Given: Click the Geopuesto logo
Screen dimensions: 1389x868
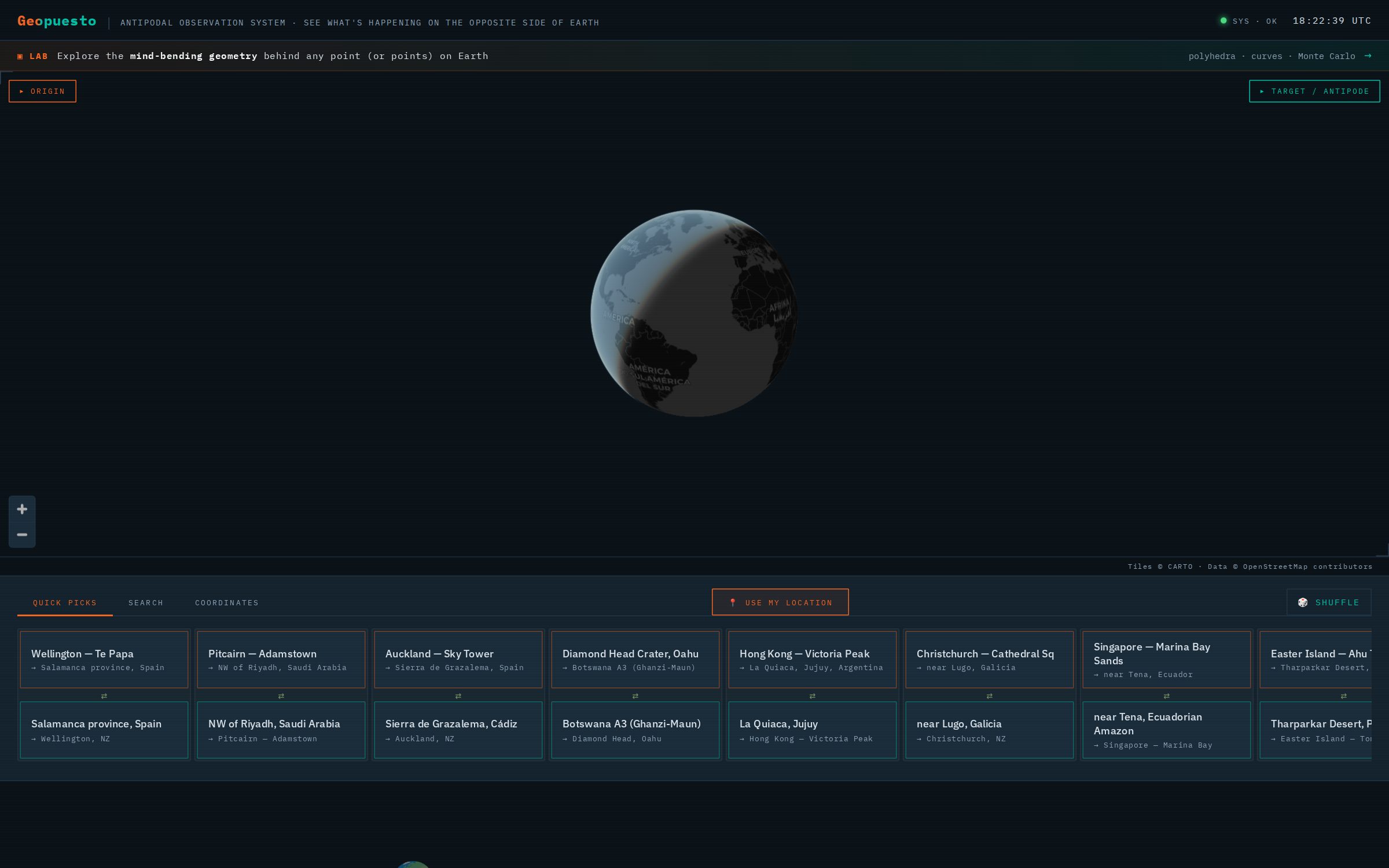Looking at the screenshot, I should pyautogui.click(x=57, y=21).
